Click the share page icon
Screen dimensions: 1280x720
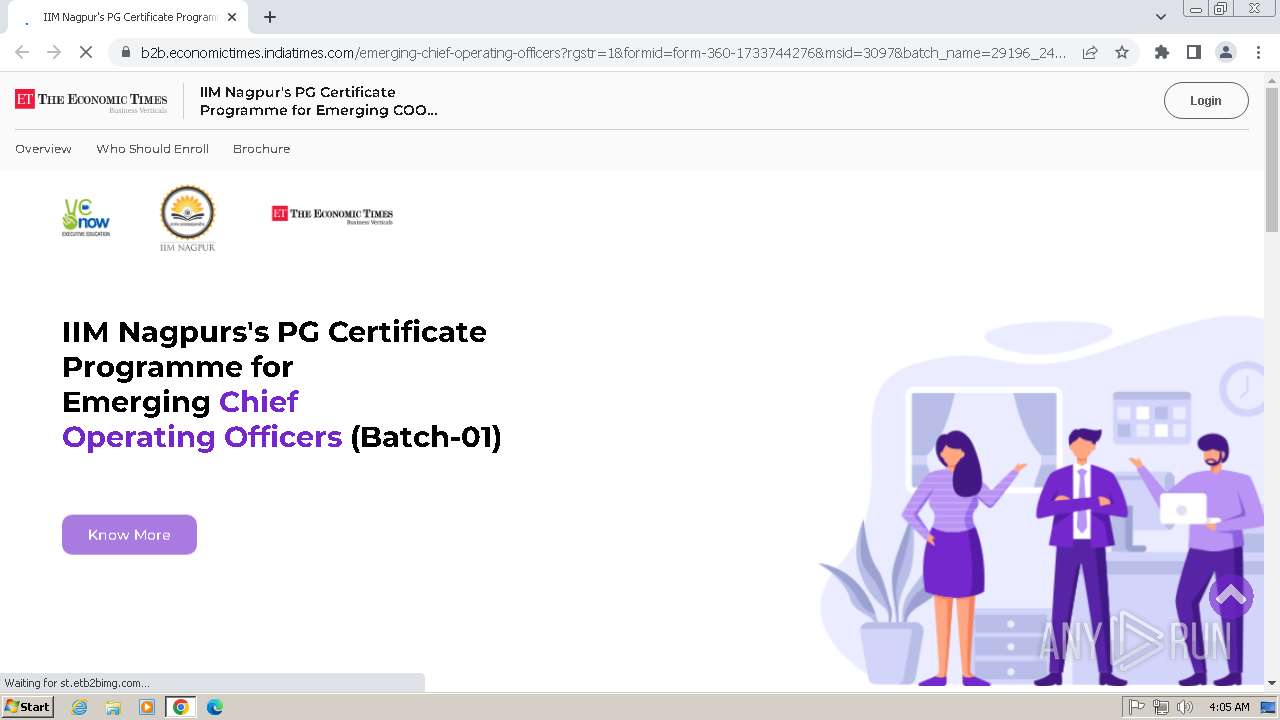[1090, 52]
